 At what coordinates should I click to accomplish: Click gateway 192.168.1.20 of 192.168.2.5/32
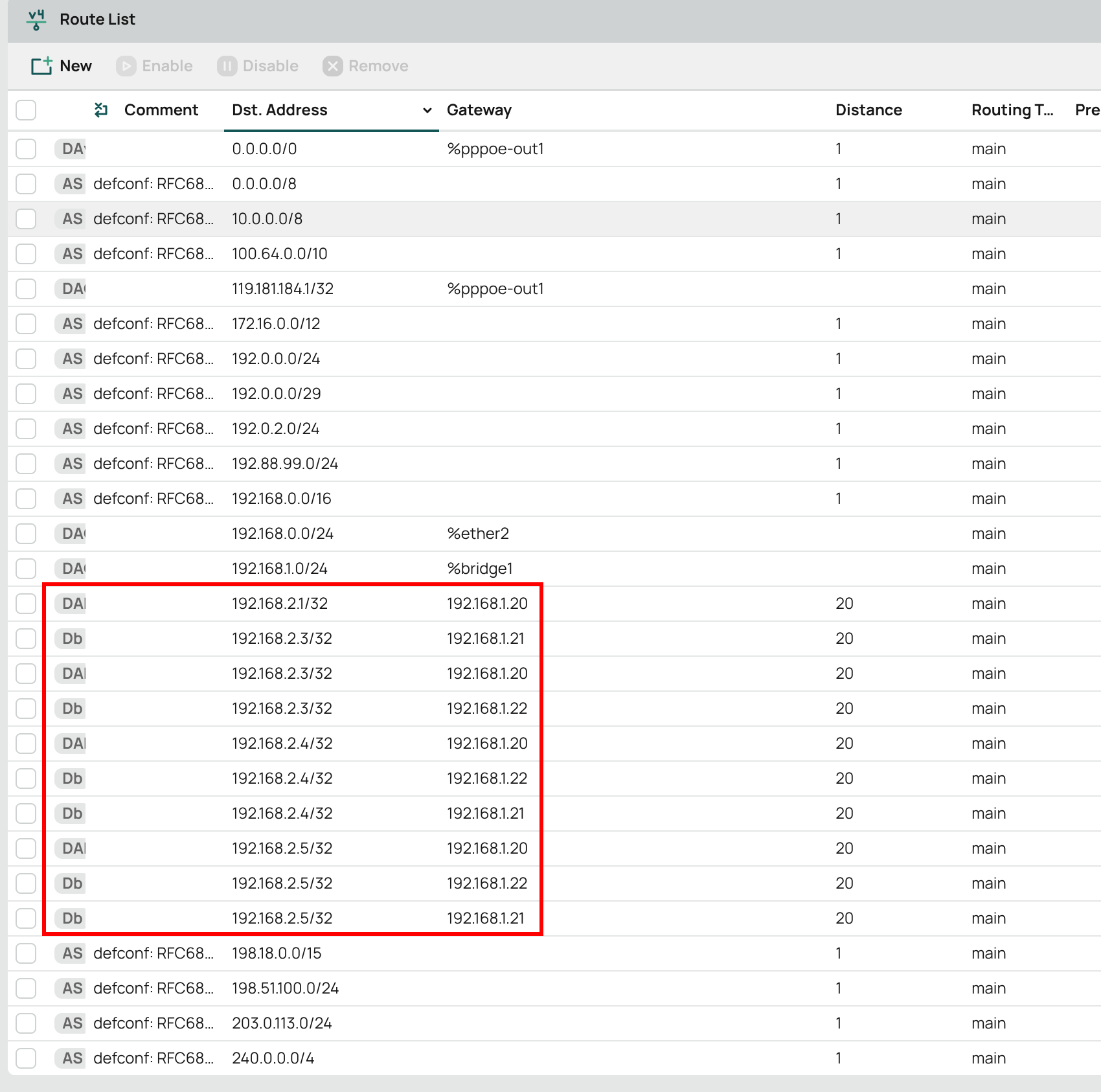point(487,848)
